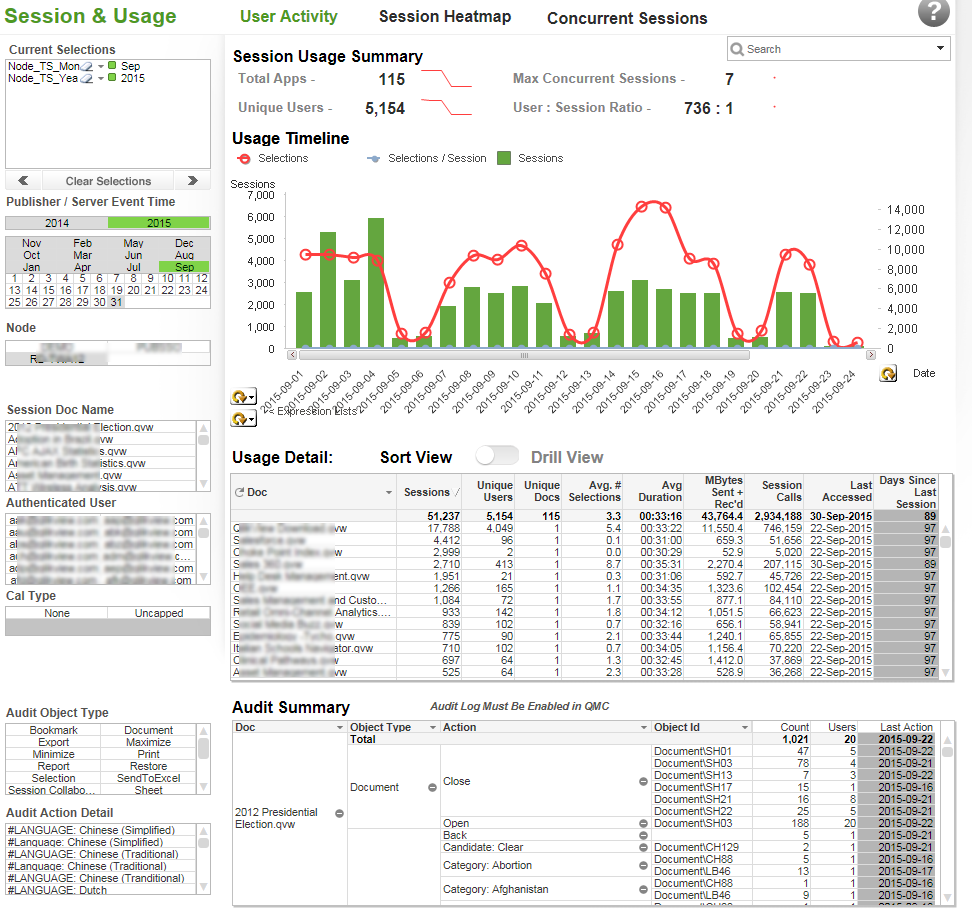Open the Object Id column dropdown
This screenshot has width=972, height=909.
[x=744, y=727]
